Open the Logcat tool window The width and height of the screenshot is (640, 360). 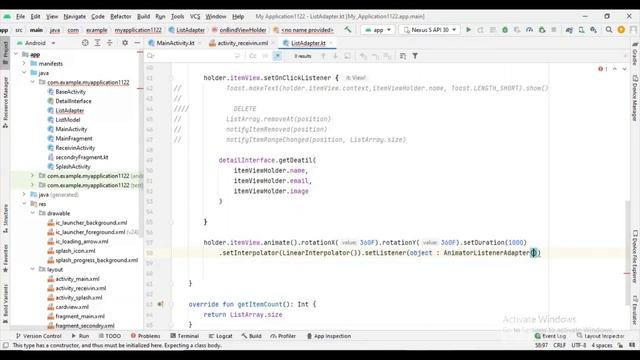(x=220, y=336)
